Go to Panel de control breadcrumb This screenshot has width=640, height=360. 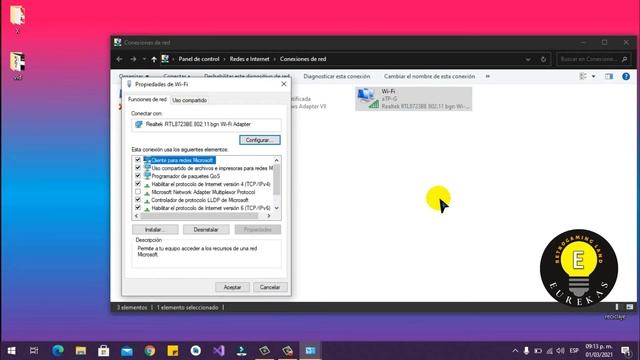coord(199,59)
